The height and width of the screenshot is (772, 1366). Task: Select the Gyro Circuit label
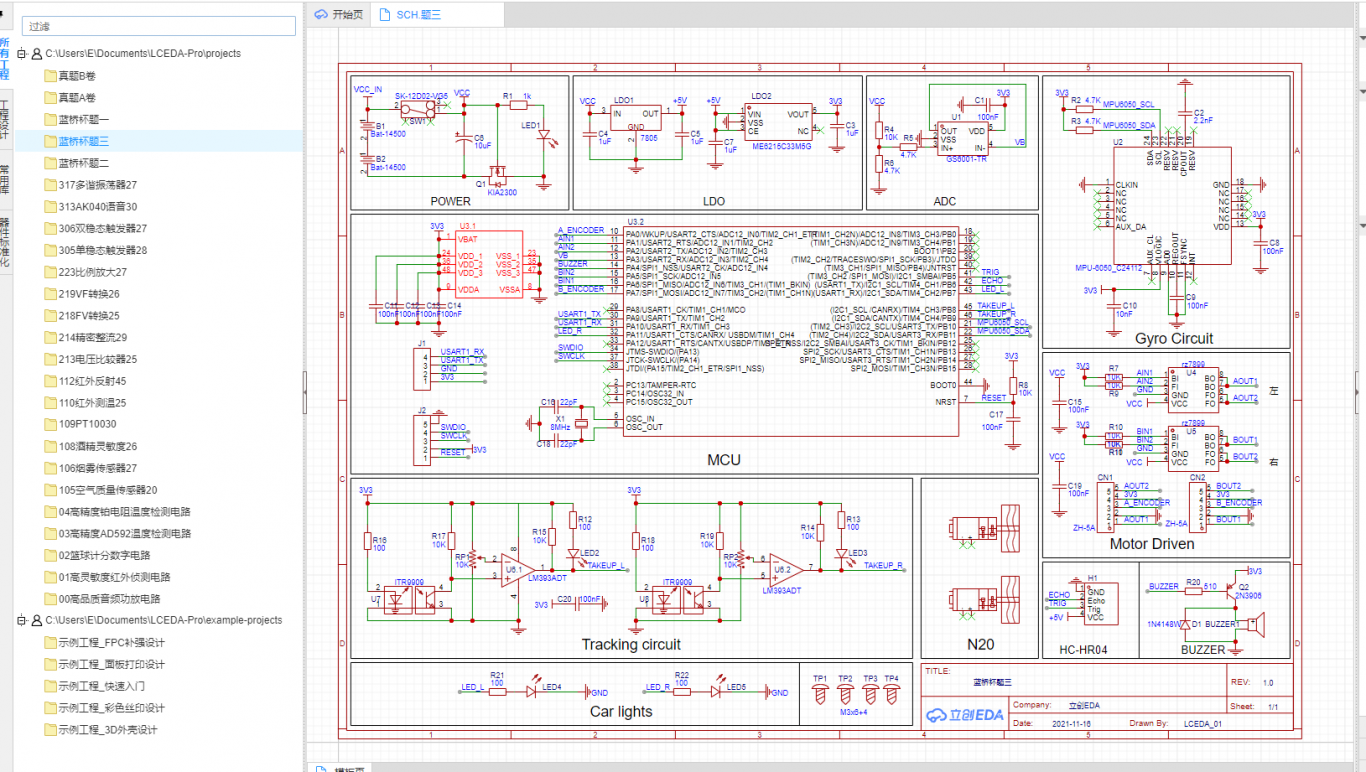click(1174, 338)
